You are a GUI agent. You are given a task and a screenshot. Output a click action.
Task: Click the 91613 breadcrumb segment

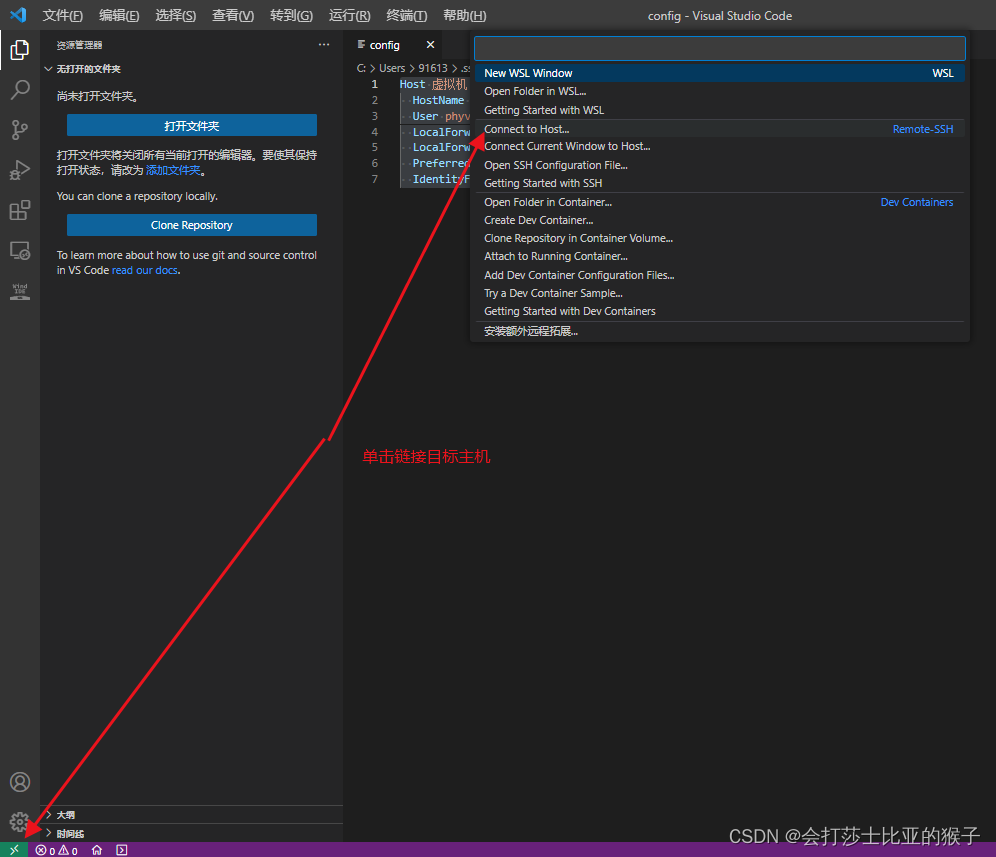(x=433, y=68)
